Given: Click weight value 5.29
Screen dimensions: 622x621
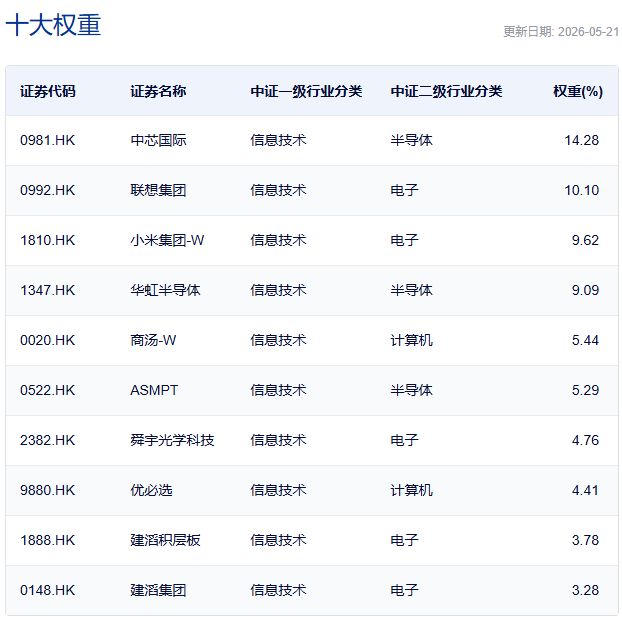Looking at the screenshot, I should pos(585,390).
